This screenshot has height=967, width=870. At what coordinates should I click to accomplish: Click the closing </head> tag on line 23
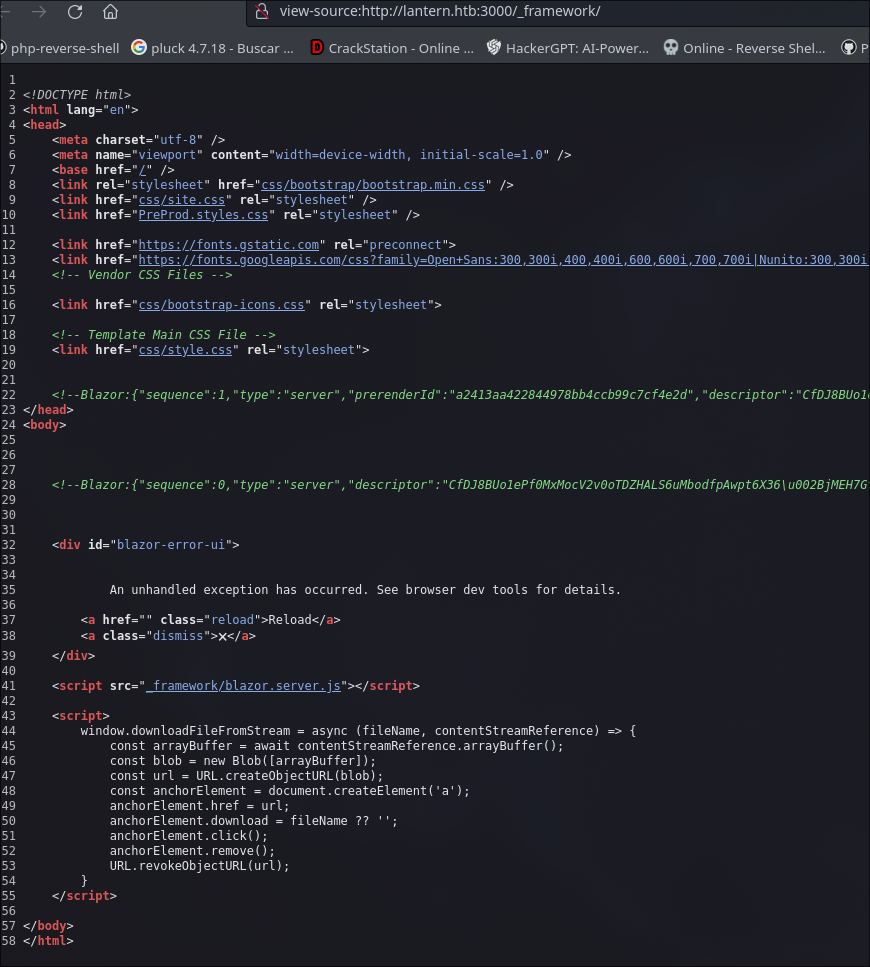pyautogui.click(x=48, y=409)
